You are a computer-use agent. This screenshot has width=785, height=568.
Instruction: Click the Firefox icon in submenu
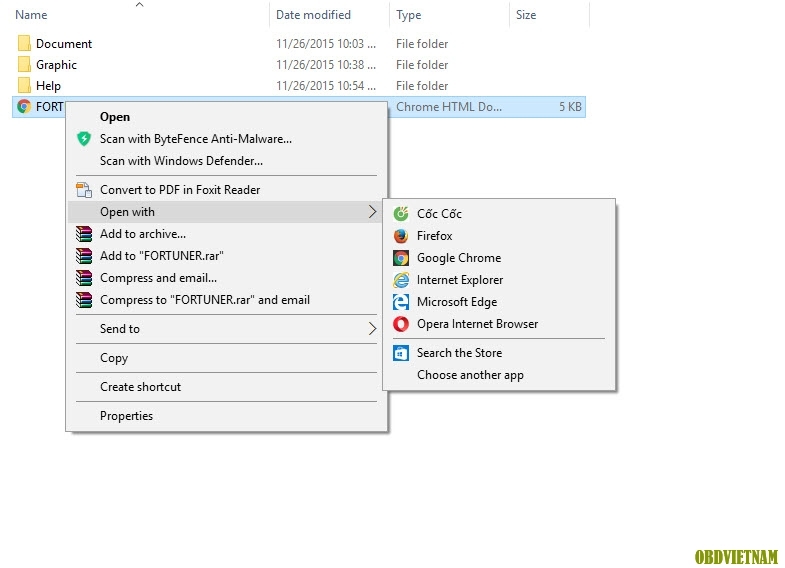click(401, 236)
